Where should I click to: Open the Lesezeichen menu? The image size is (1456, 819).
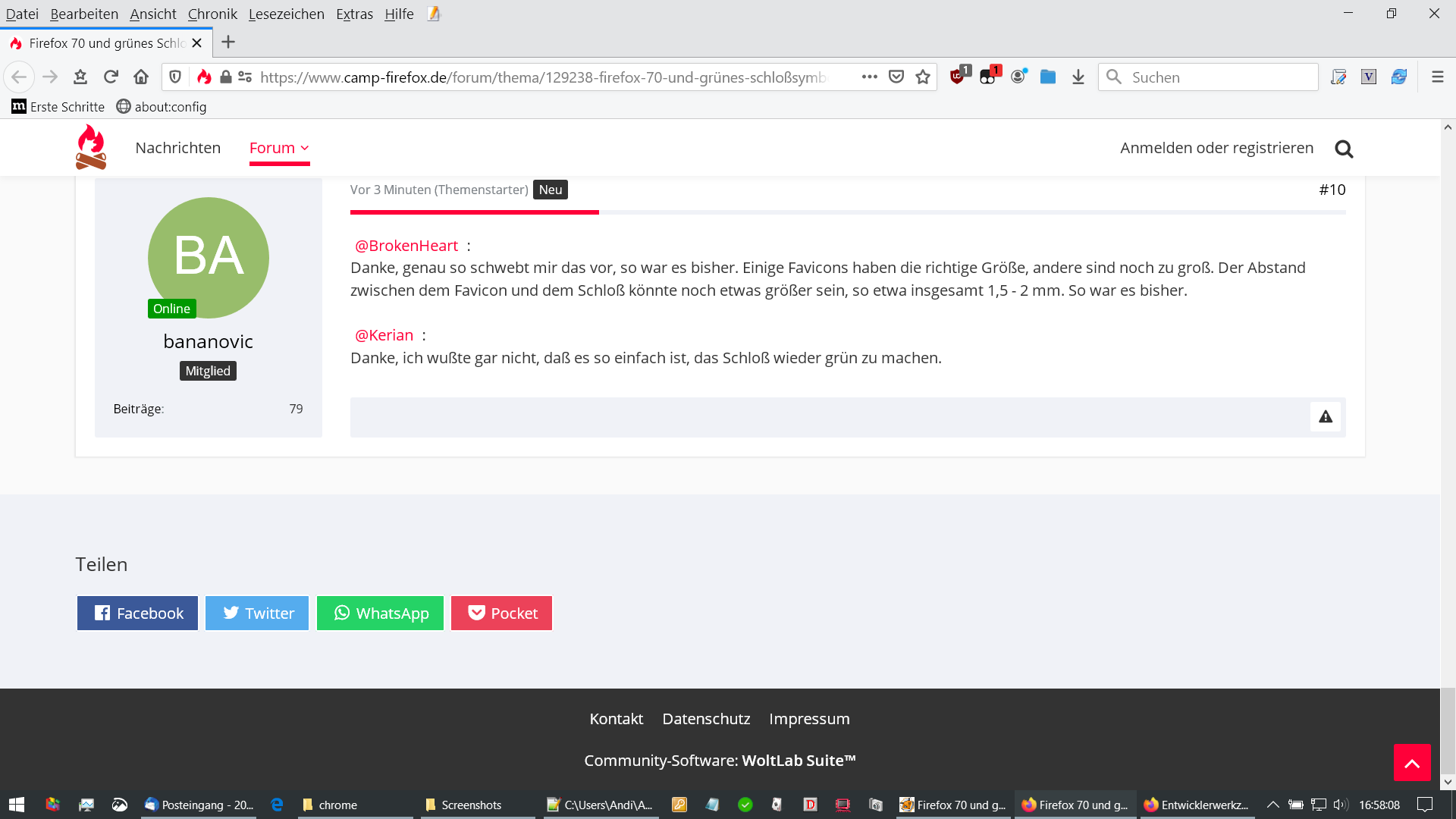pos(286,14)
